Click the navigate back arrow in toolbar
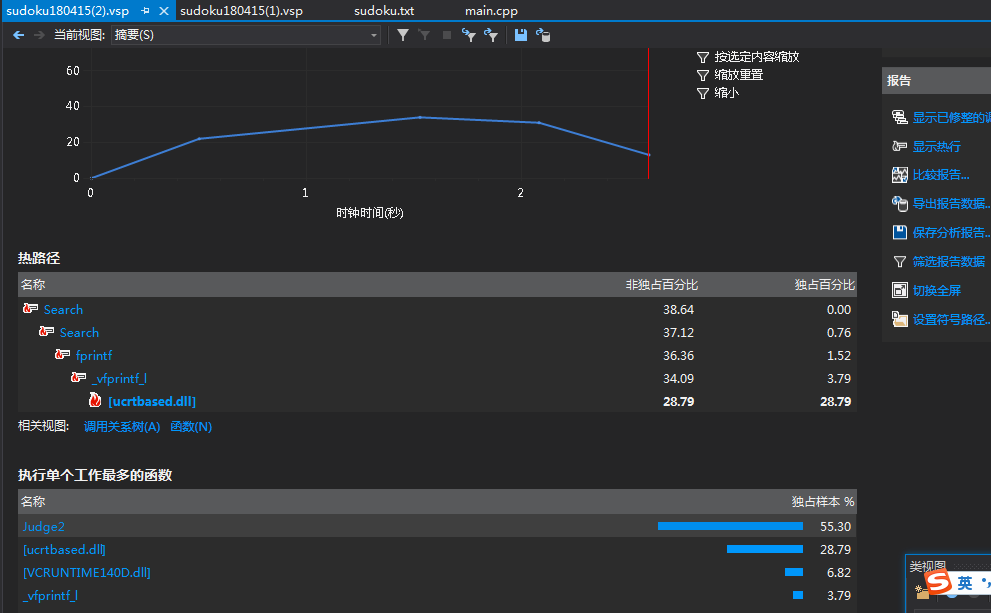The height and width of the screenshot is (613, 991). (x=18, y=35)
